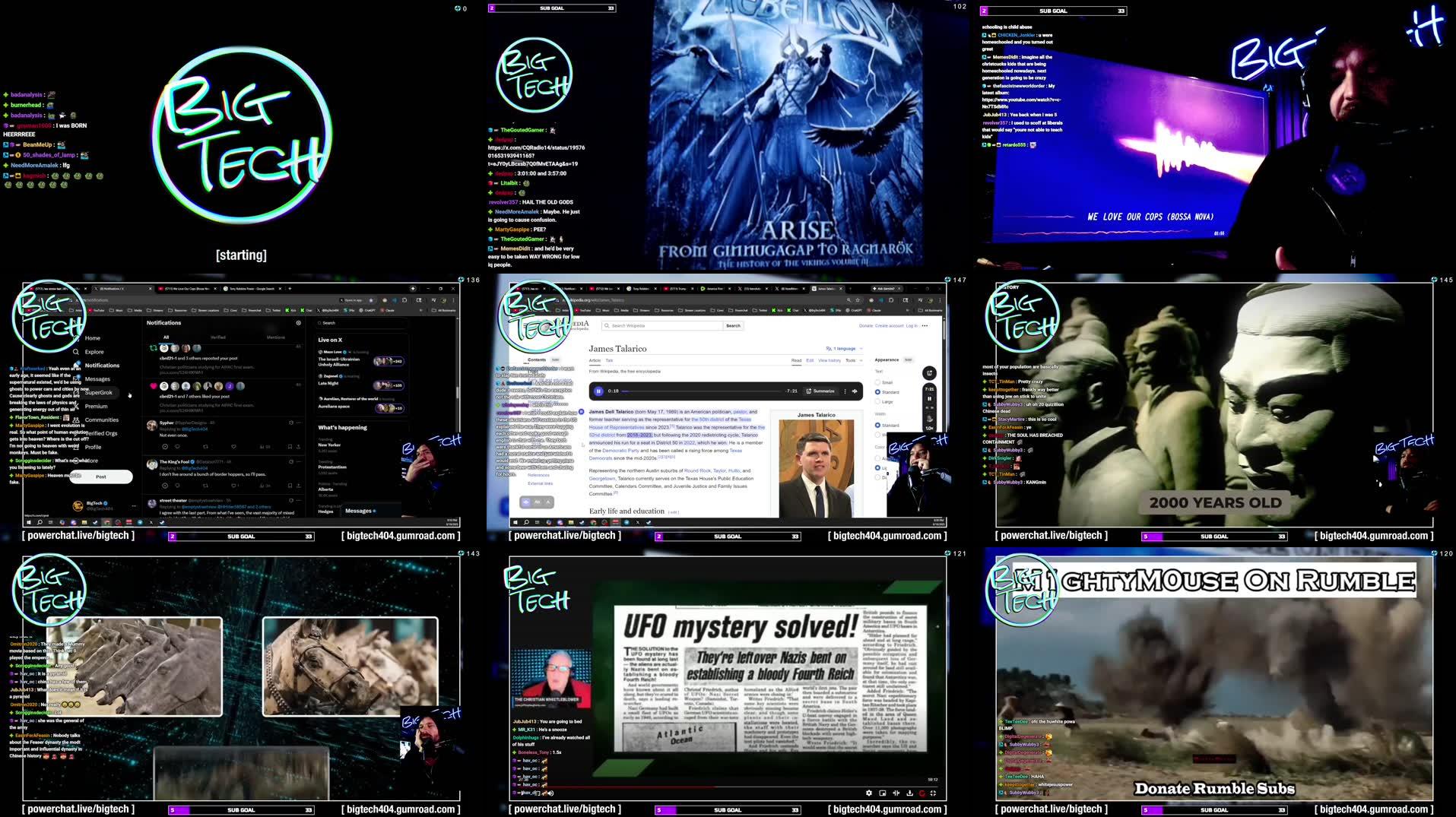Open the Wikipedia Talk tab
The height and width of the screenshot is (817, 1456).
(x=609, y=360)
